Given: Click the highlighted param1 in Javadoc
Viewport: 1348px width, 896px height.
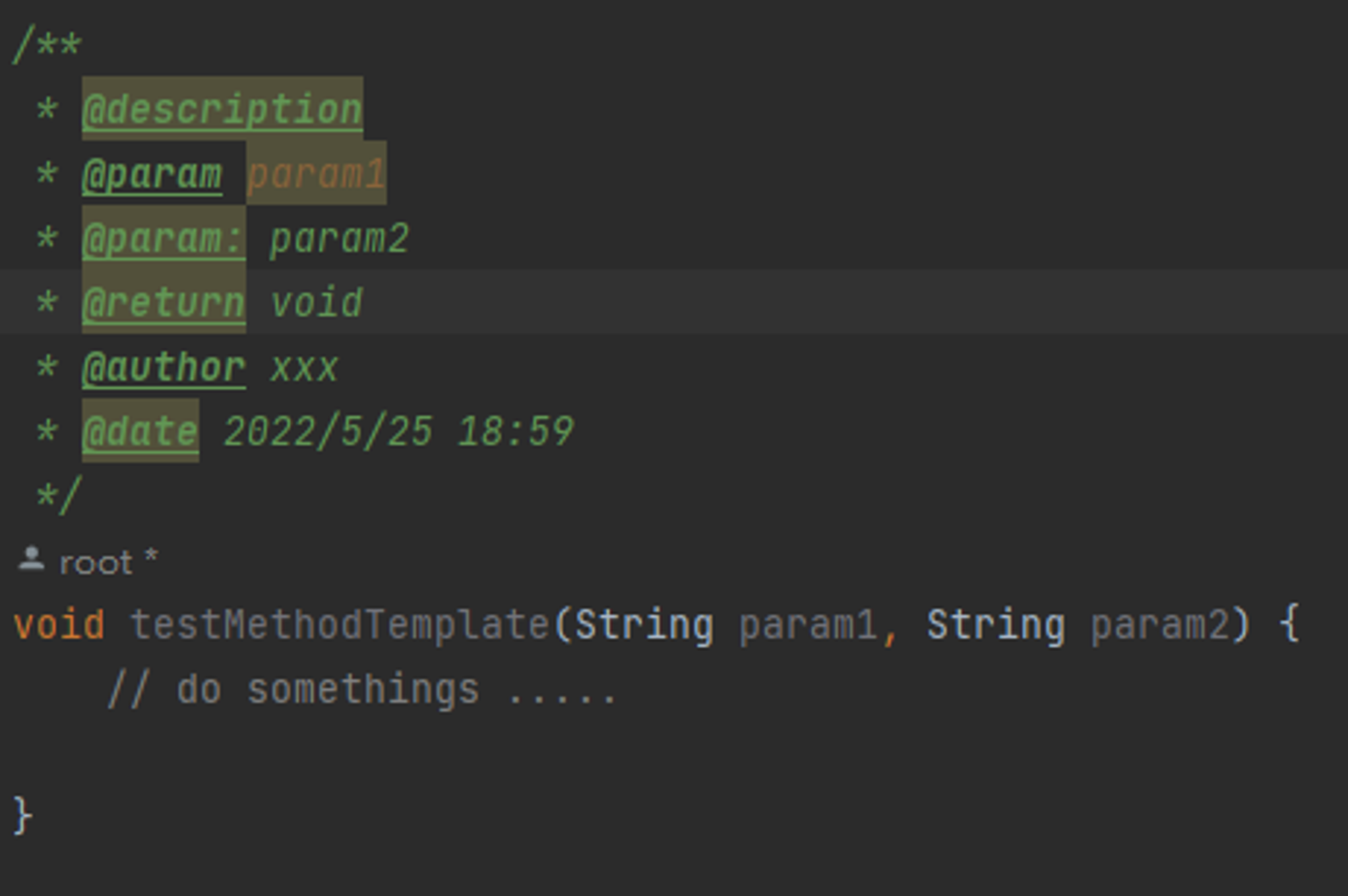Looking at the screenshot, I should pyautogui.click(x=316, y=174).
